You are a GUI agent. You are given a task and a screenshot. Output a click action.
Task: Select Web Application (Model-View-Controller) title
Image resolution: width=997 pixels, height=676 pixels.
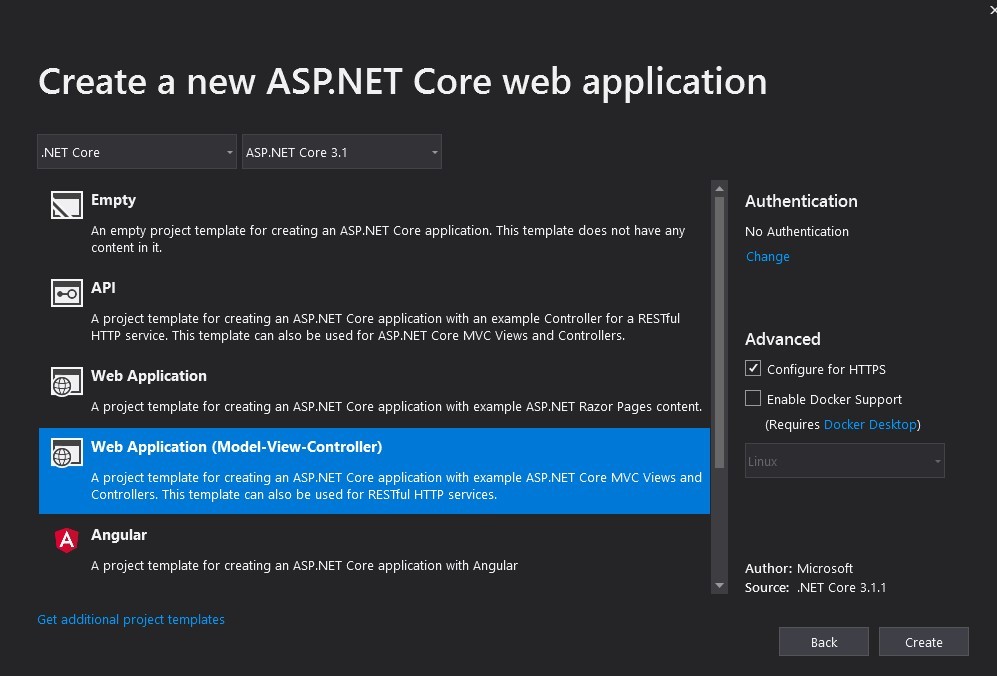[x=237, y=446]
